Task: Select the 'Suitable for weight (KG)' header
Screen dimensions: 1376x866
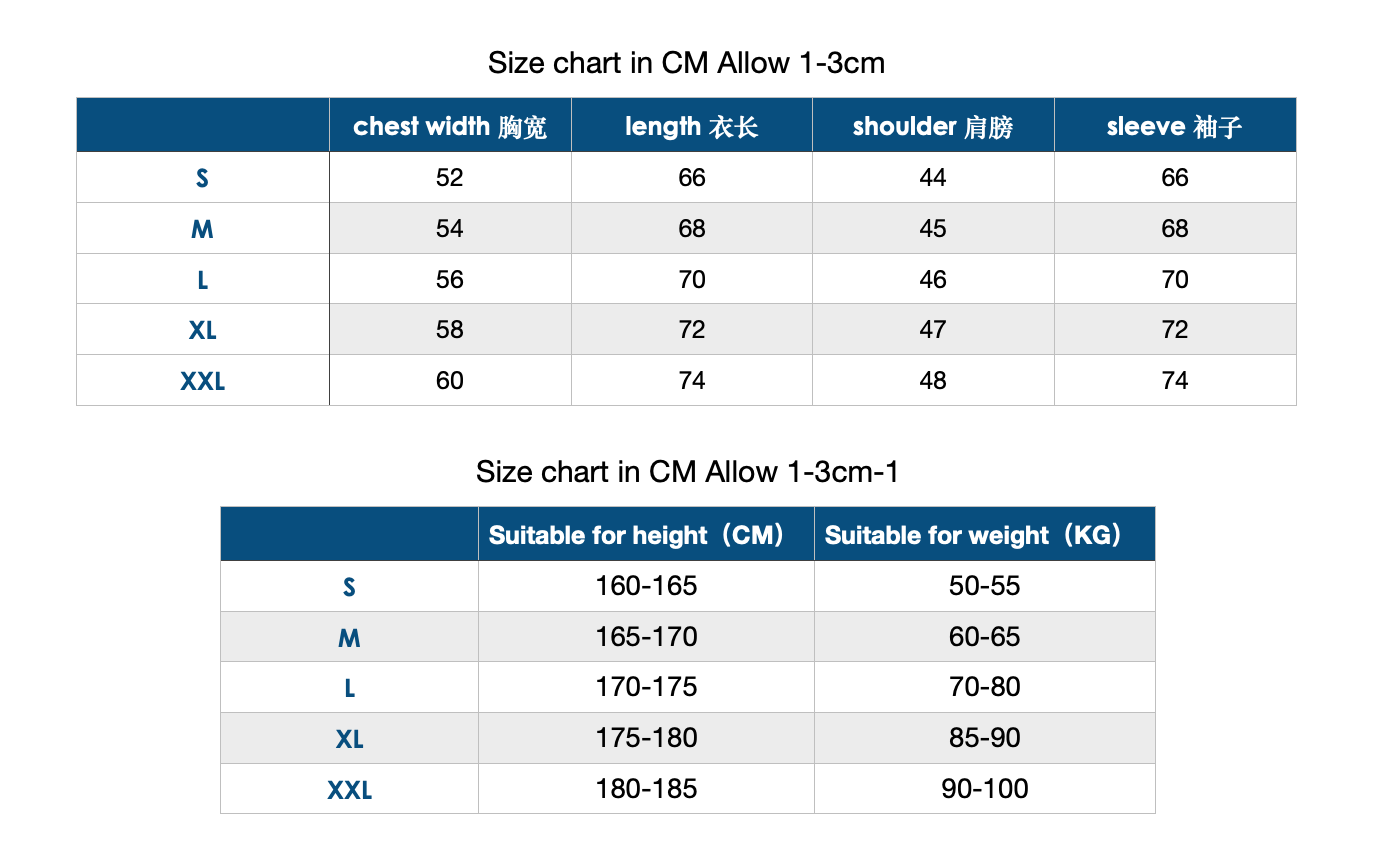Action: click(x=985, y=535)
